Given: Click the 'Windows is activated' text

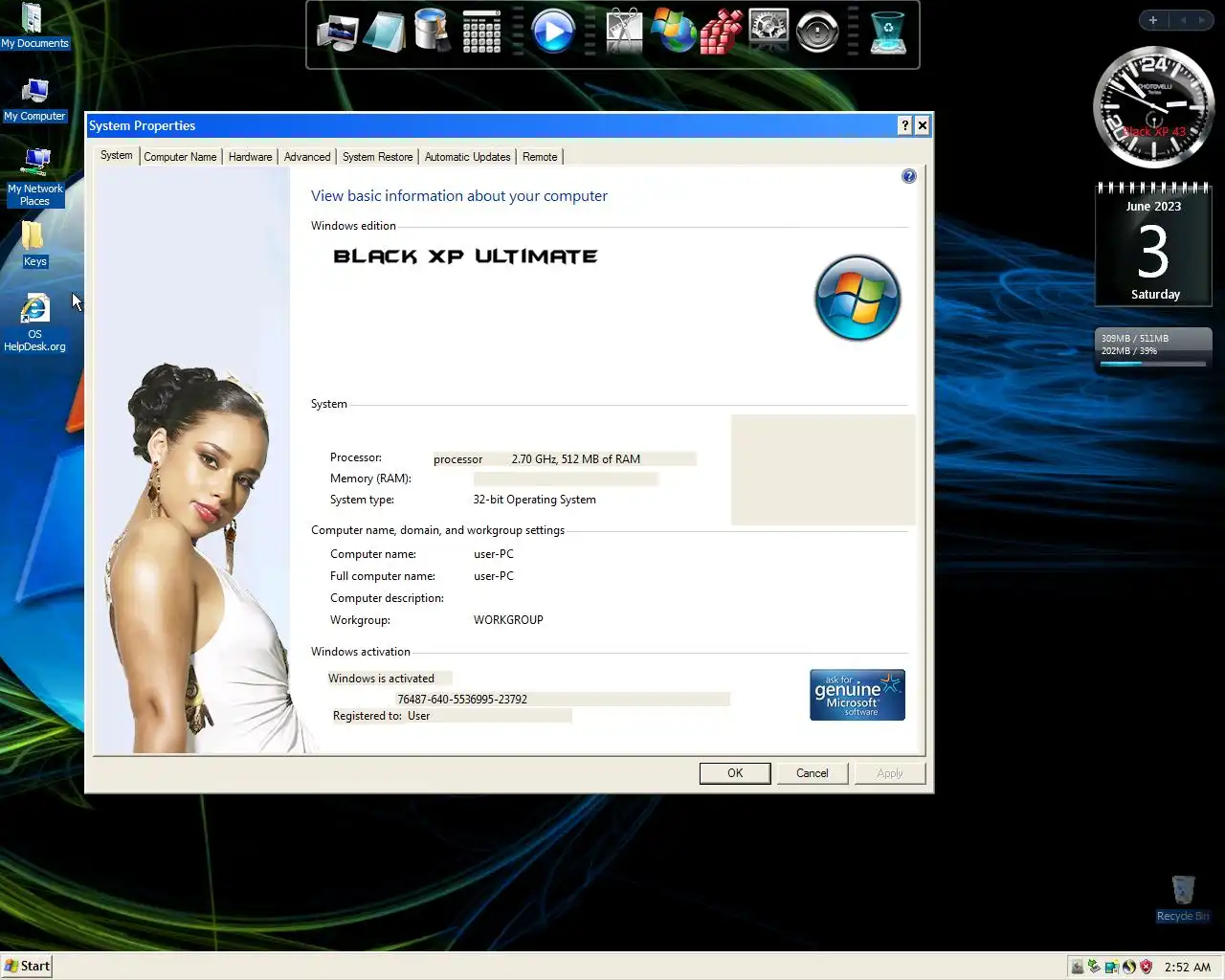Looking at the screenshot, I should 381,679.
